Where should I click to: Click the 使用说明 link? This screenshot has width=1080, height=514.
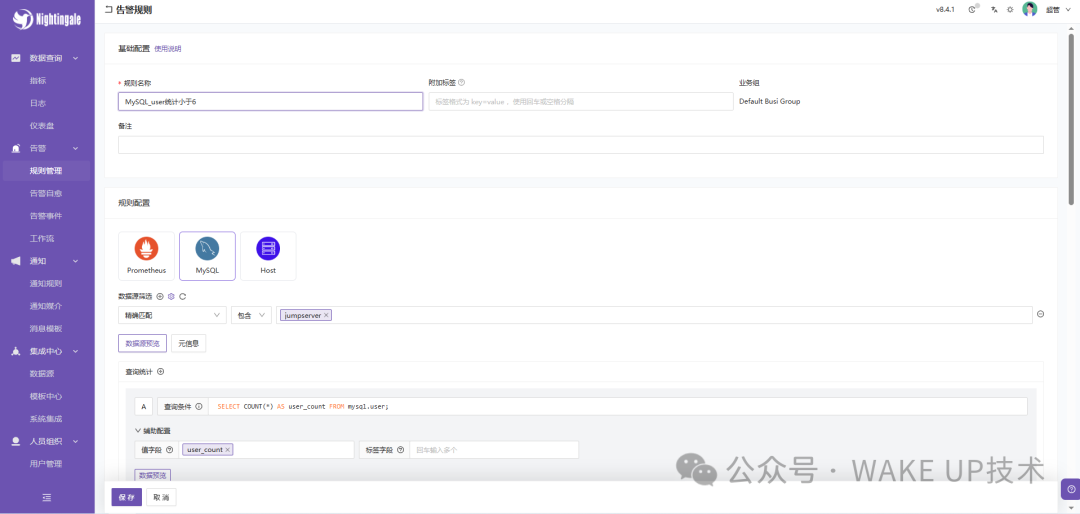pyautogui.click(x=168, y=49)
